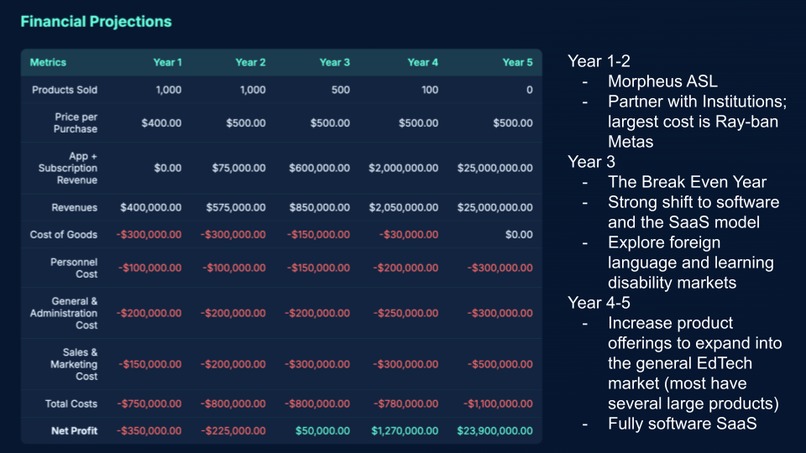The height and width of the screenshot is (453, 806).
Task: Click the Year 1 price $400.00 cell
Action: click(161, 123)
